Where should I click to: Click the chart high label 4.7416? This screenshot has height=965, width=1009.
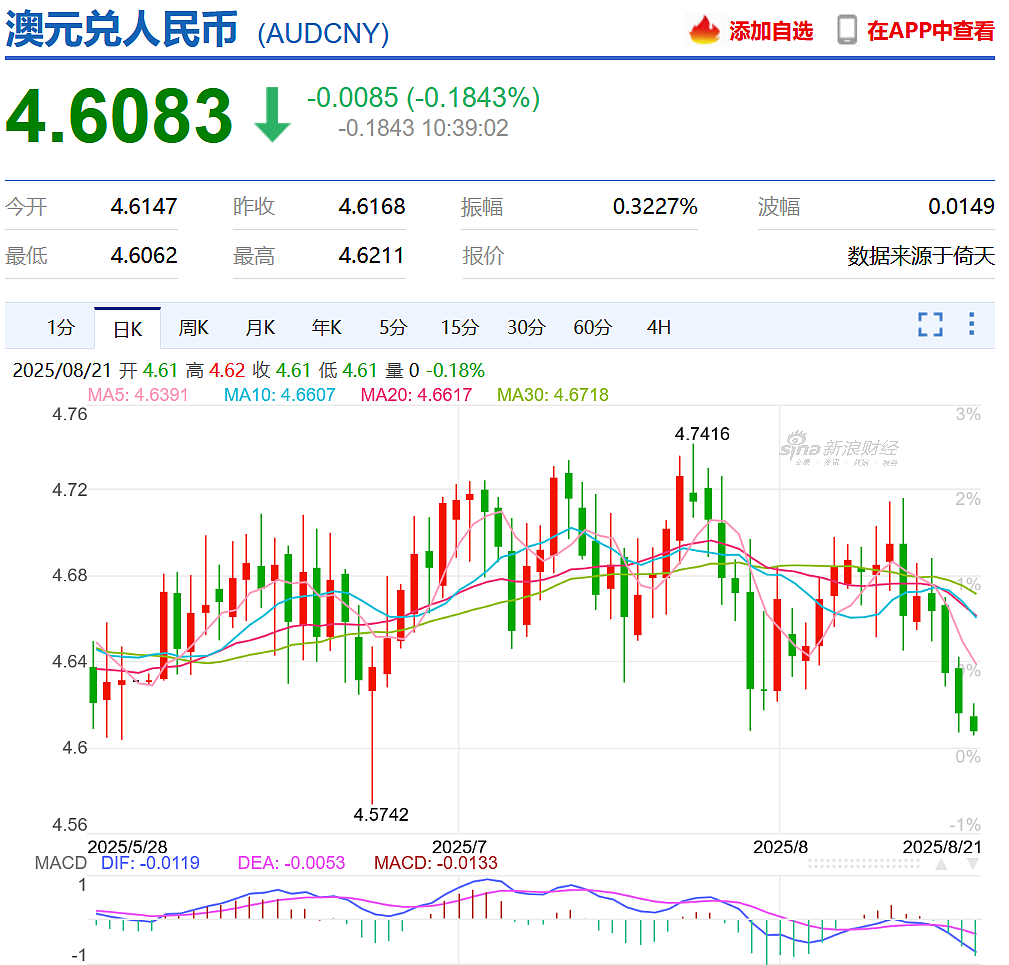[x=702, y=434]
